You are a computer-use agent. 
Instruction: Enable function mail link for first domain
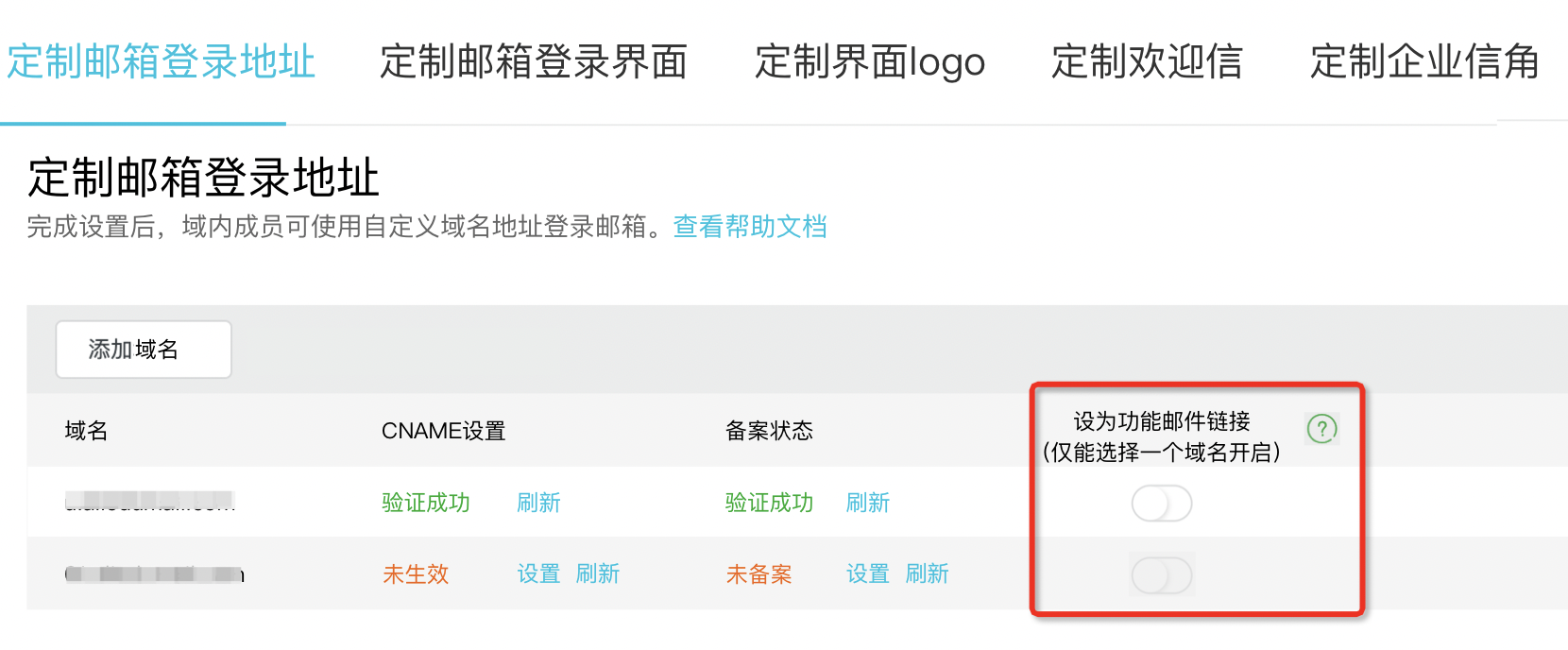point(1161,504)
